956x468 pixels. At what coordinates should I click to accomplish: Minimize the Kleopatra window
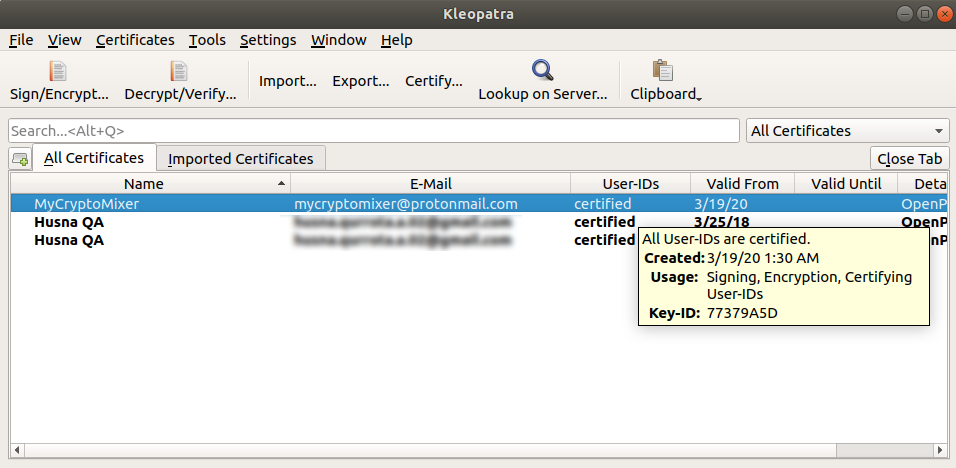tap(907, 13)
